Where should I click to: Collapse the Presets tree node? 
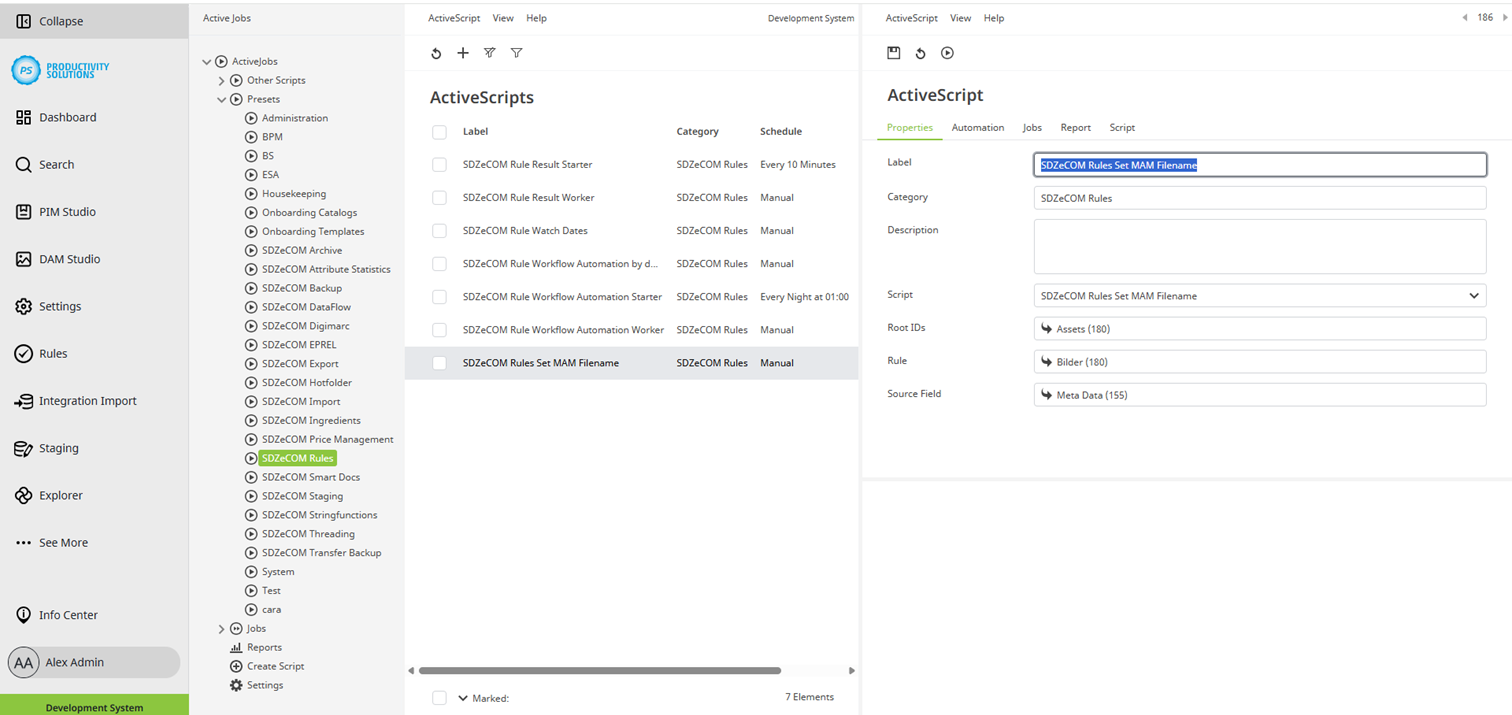click(221, 99)
